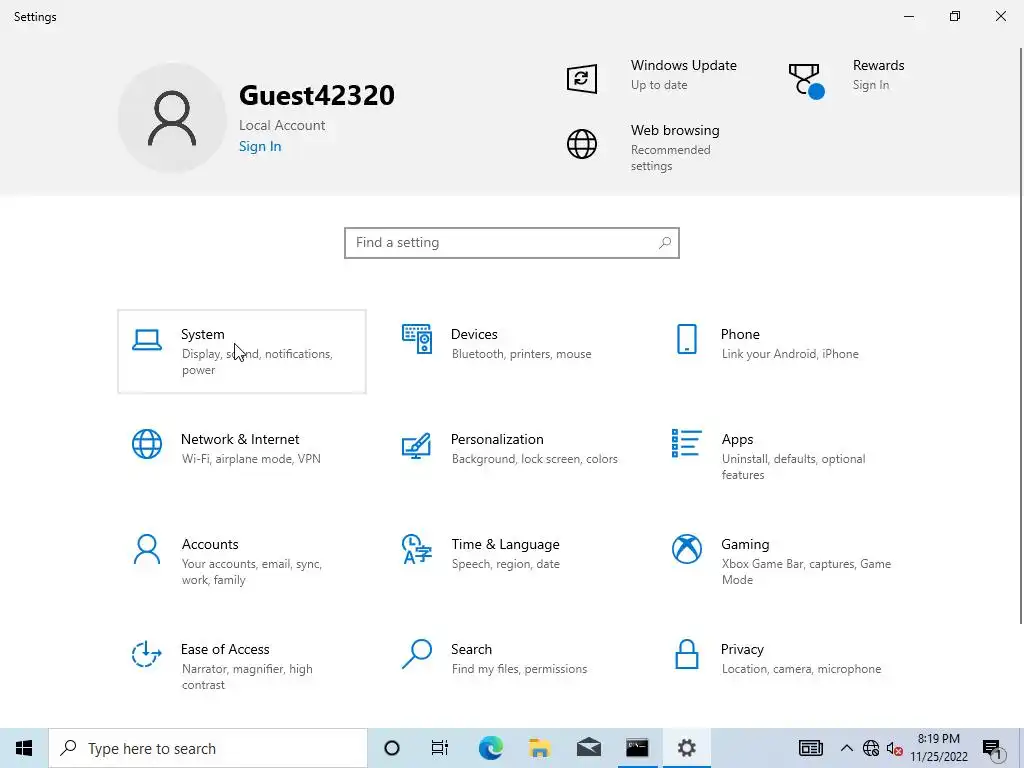Focus the Find a setting box
1024x768 pixels.
512,243
